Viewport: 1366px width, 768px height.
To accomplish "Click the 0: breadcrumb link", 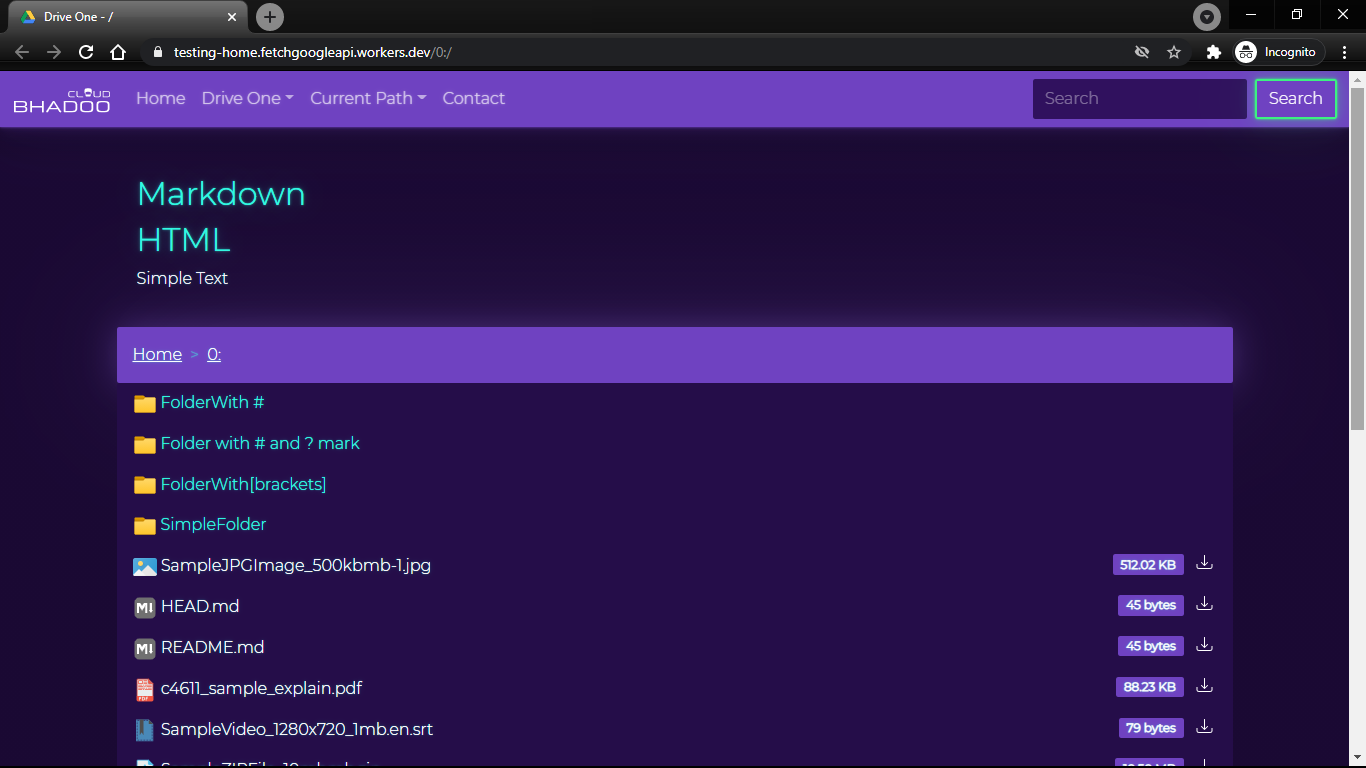I will 214,354.
